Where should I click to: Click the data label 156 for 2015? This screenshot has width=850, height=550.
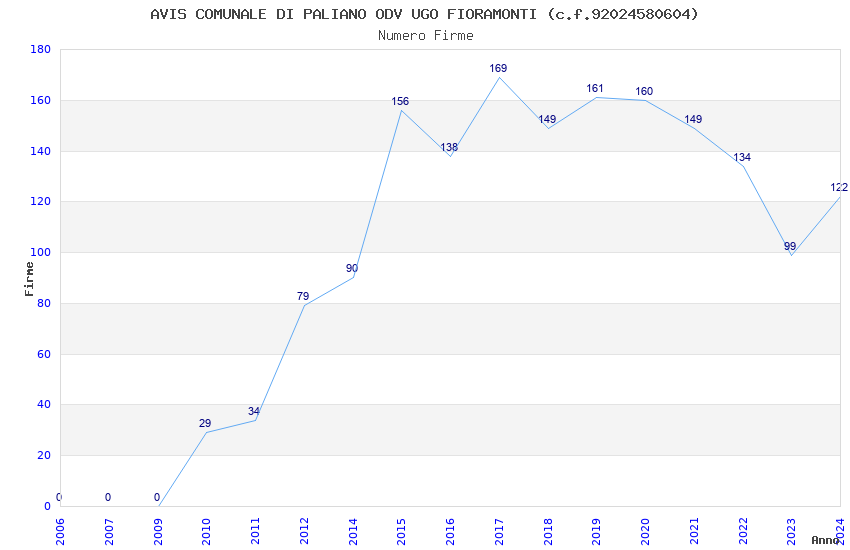[x=400, y=101]
